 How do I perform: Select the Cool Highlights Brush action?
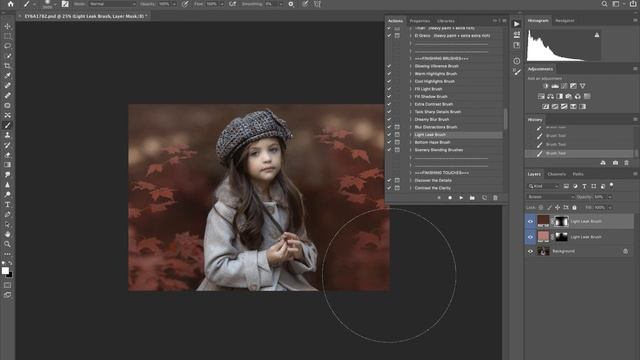pos(434,81)
